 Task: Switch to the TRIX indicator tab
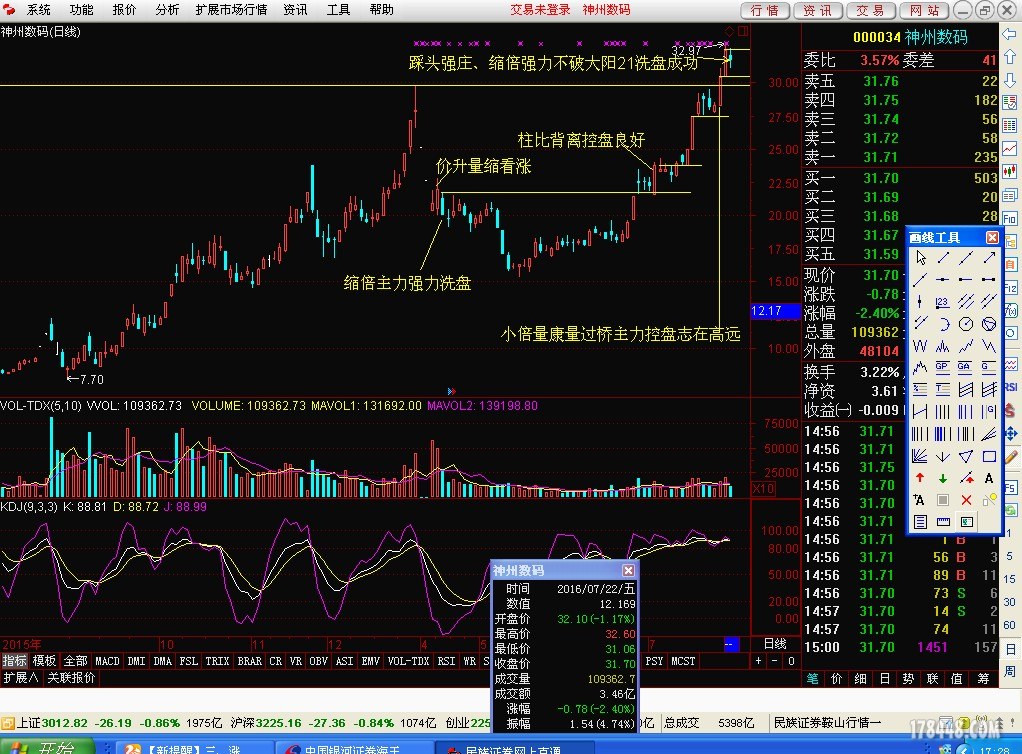point(217,661)
